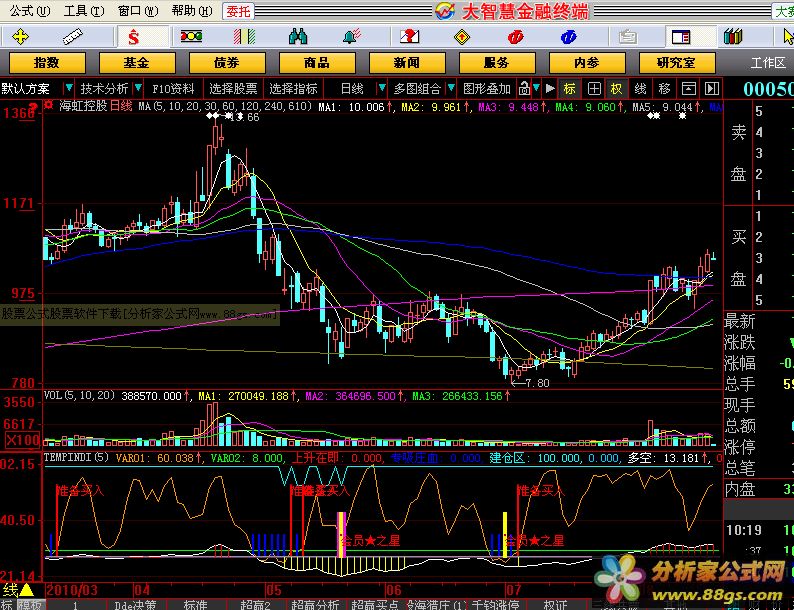Switch to the 千钧涨停 tab

point(495,605)
